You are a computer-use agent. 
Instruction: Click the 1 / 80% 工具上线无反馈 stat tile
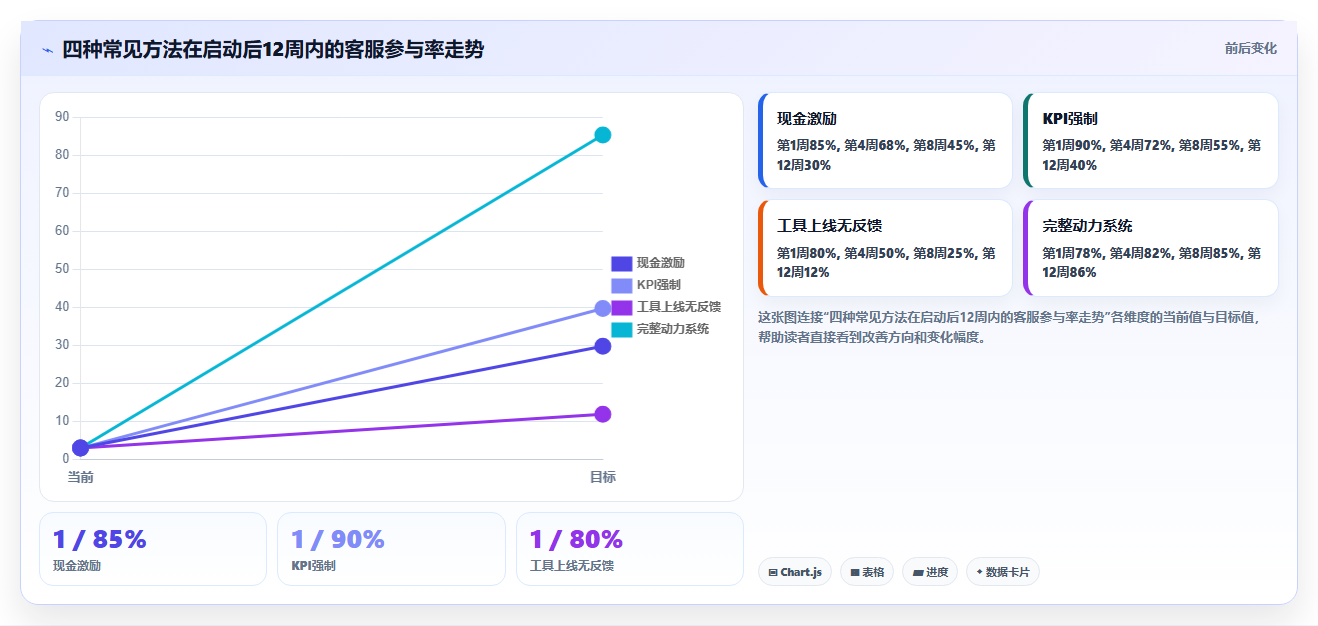tap(630, 549)
